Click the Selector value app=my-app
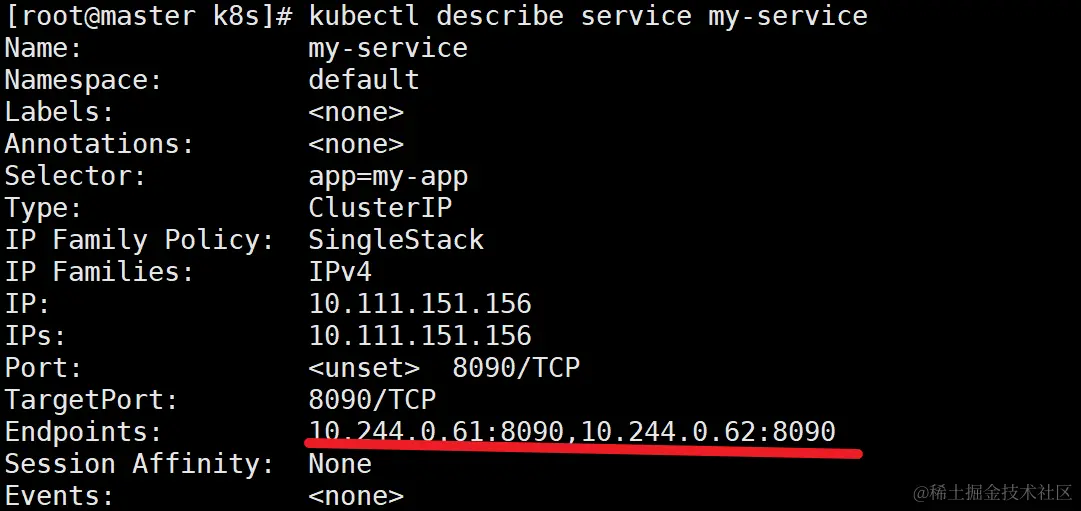Image resolution: width=1081 pixels, height=511 pixels. click(388, 176)
